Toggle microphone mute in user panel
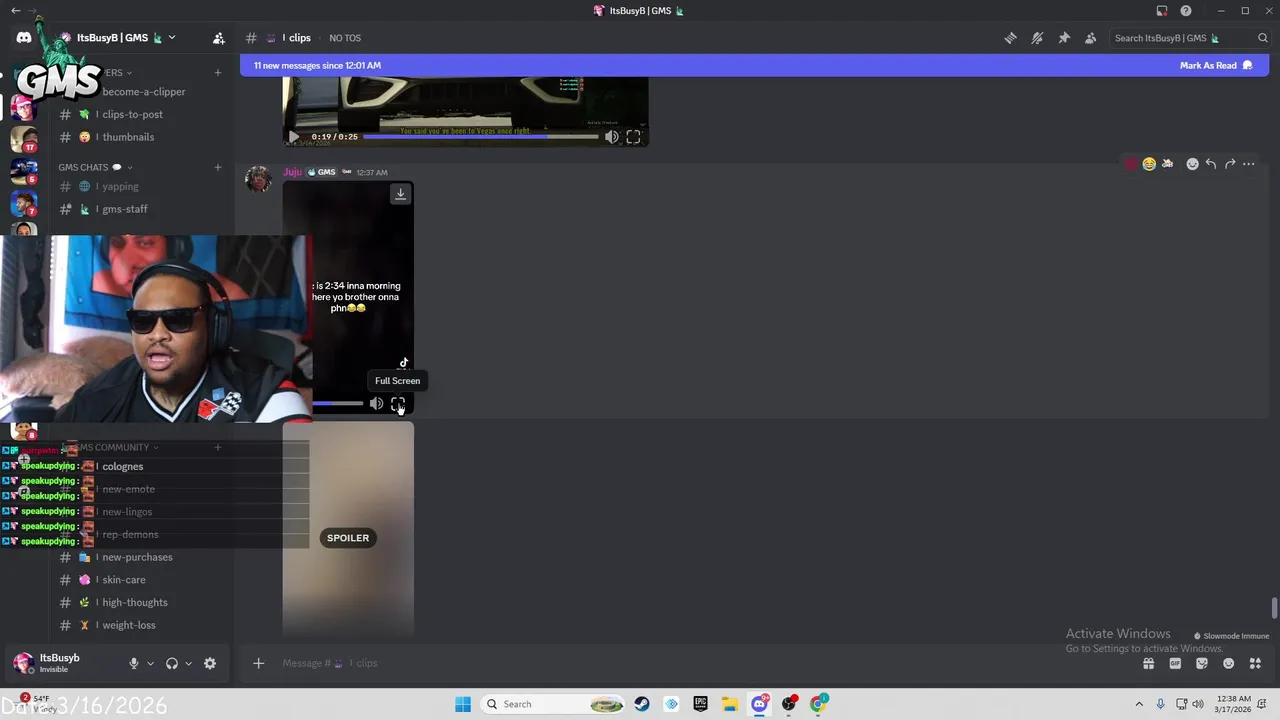 [133, 663]
